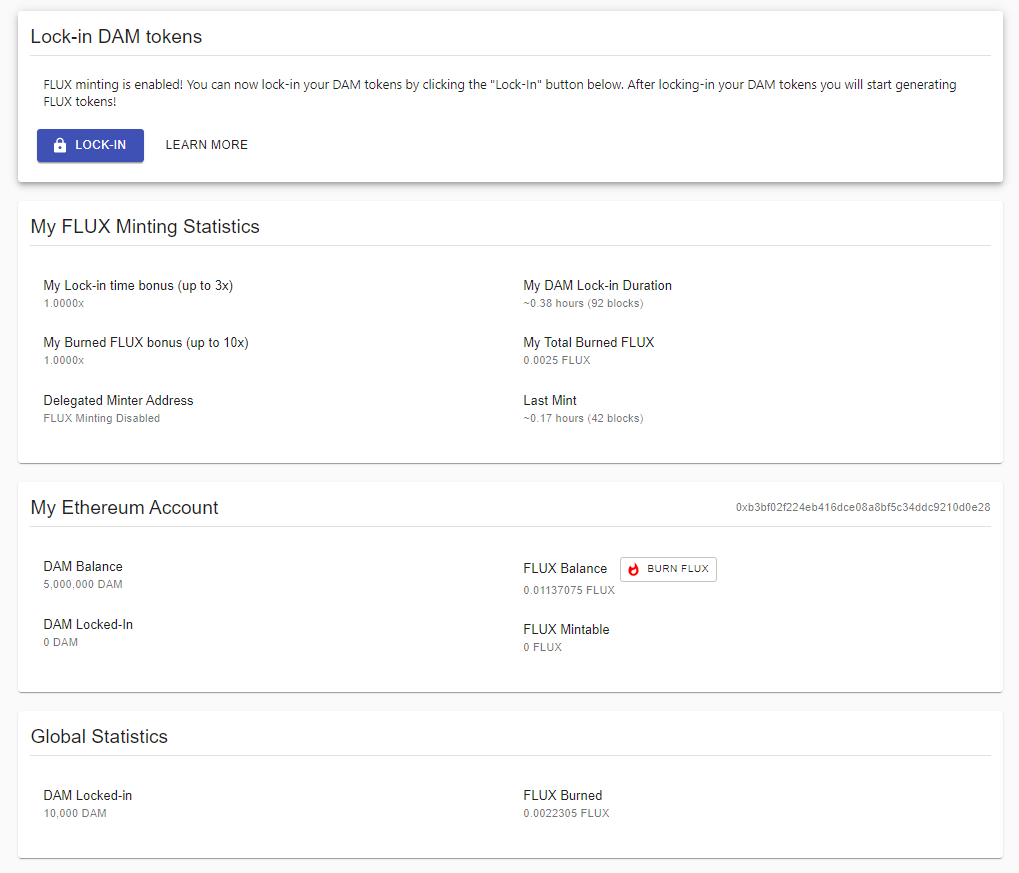Select the Ethereum account address text
The width and height of the screenshot is (1019, 873).
(x=863, y=508)
